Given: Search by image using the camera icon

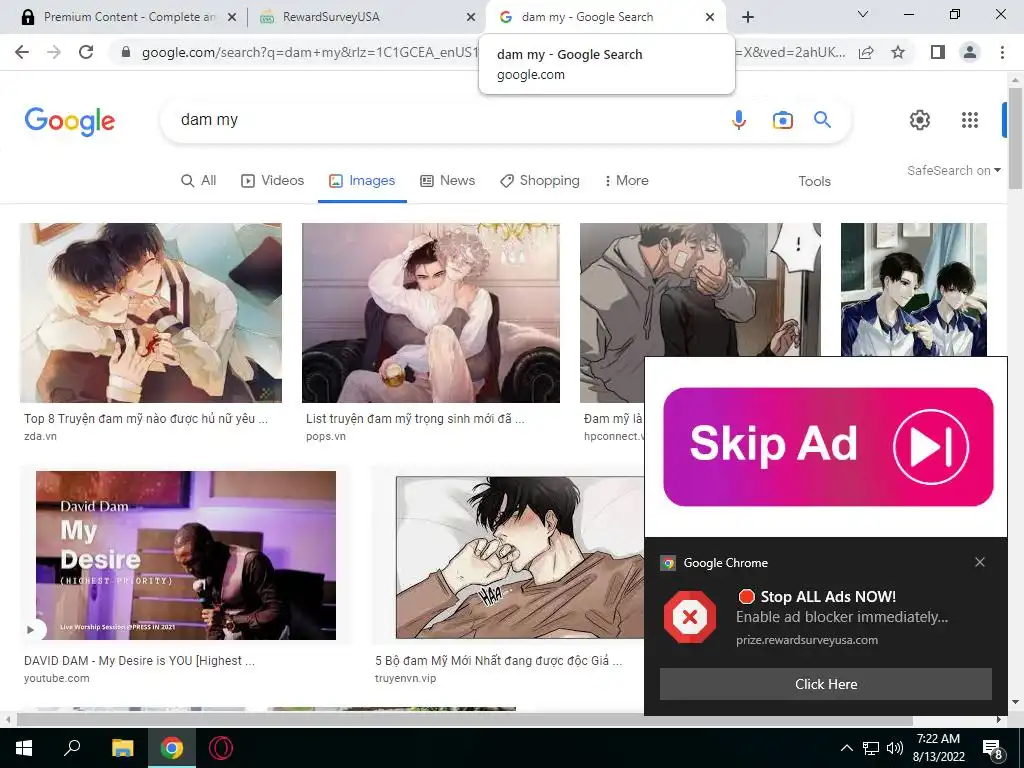Looking at the screenshot, I should coord(782,120).
